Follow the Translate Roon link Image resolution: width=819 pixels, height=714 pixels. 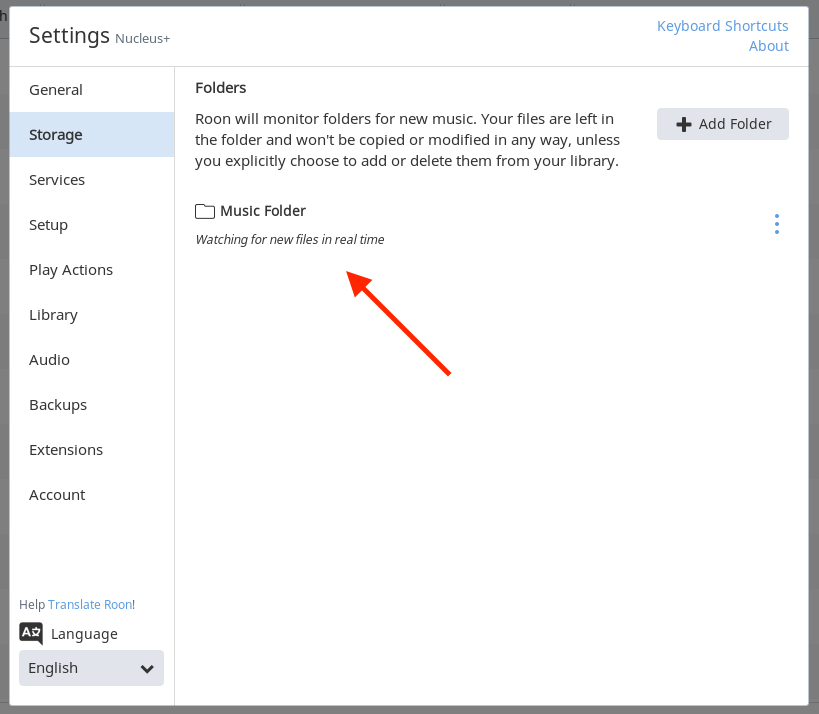(90, 604)
